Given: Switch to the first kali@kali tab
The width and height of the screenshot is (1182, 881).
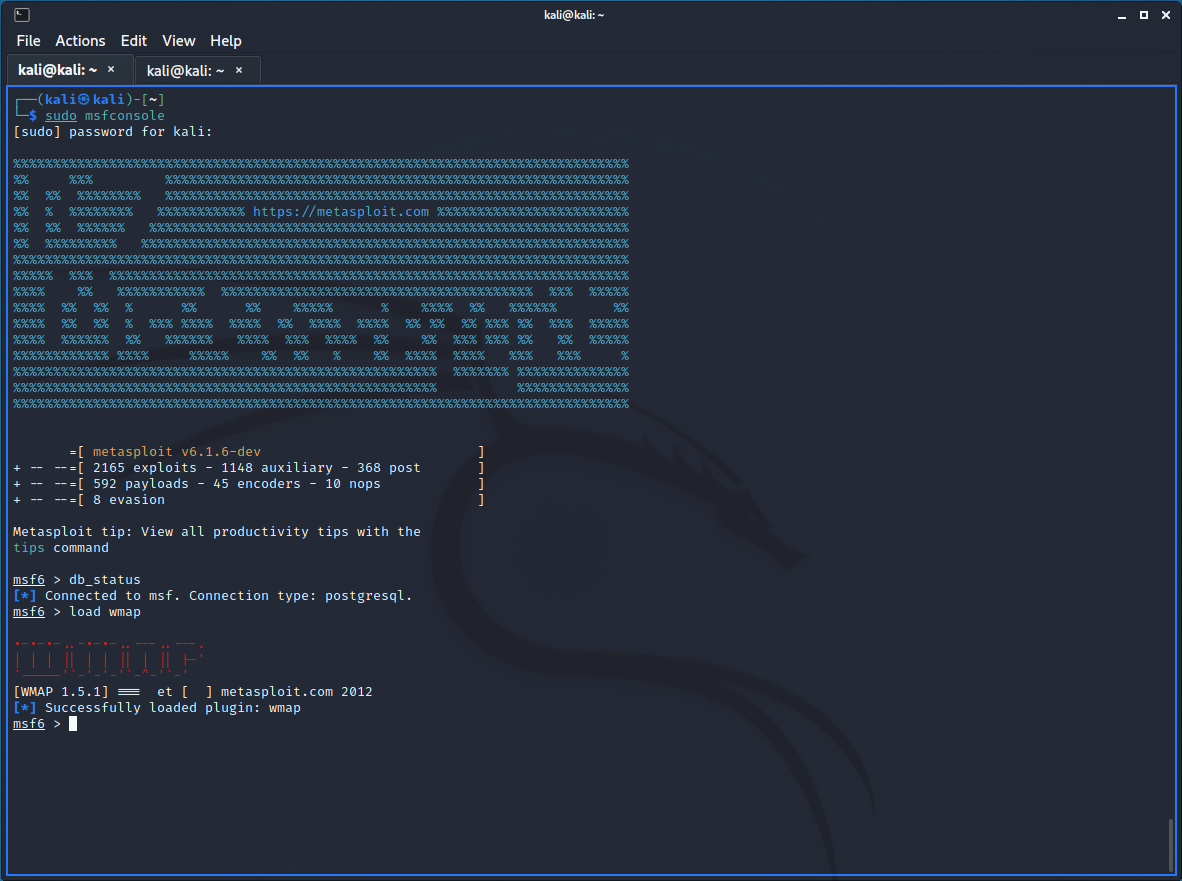Looking at the screenshot, I should tap(58, 70).
